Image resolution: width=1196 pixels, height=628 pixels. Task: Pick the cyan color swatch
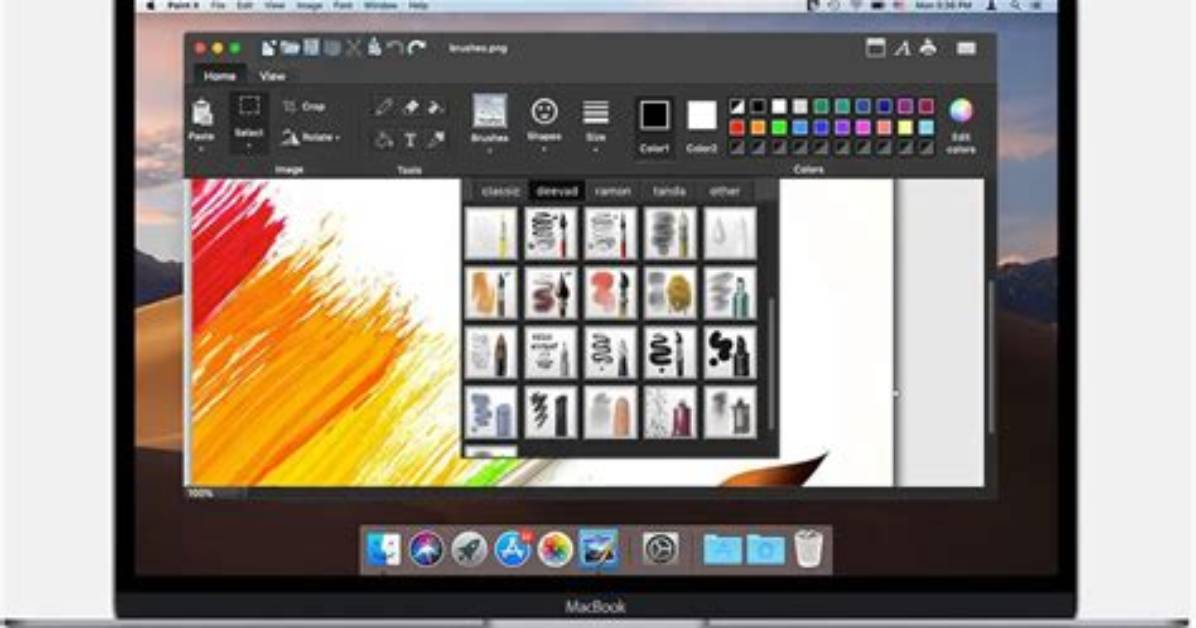[926, 127]
